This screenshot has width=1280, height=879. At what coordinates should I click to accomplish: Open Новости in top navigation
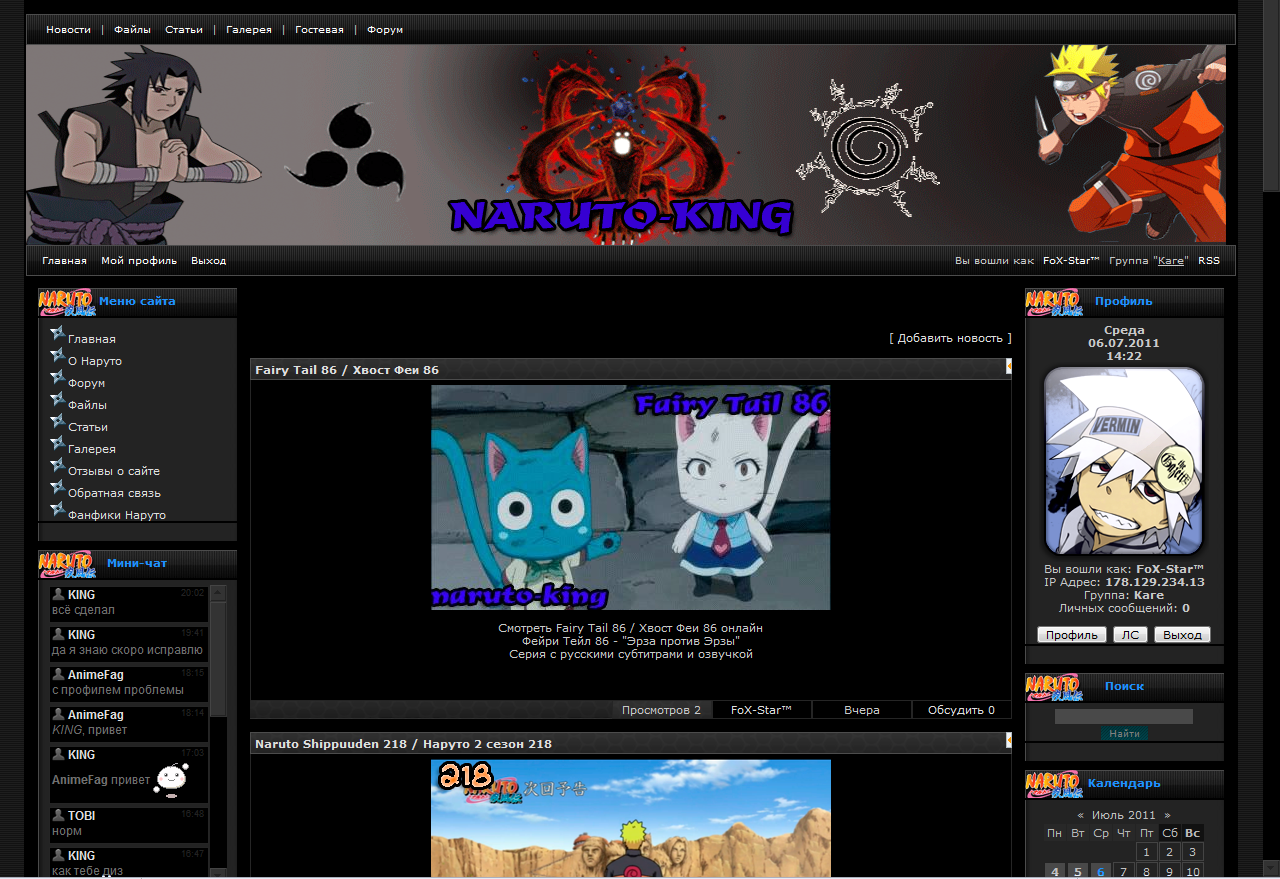click(68, 30)
